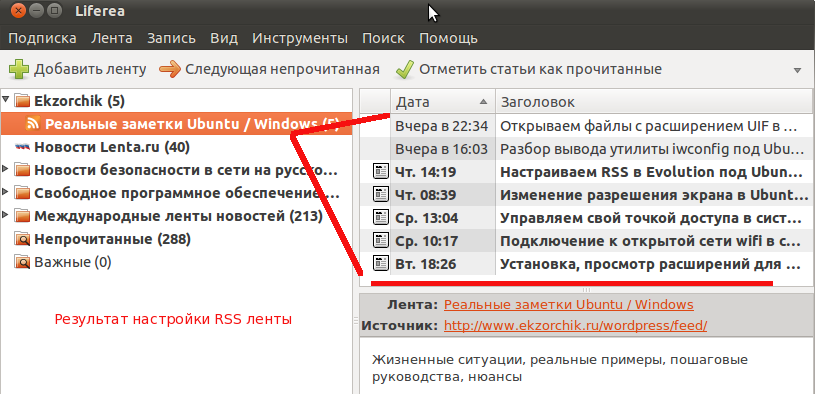815x394 pixels.
Task: Click Следующая непрочитанная button
Action: [269, 69]
